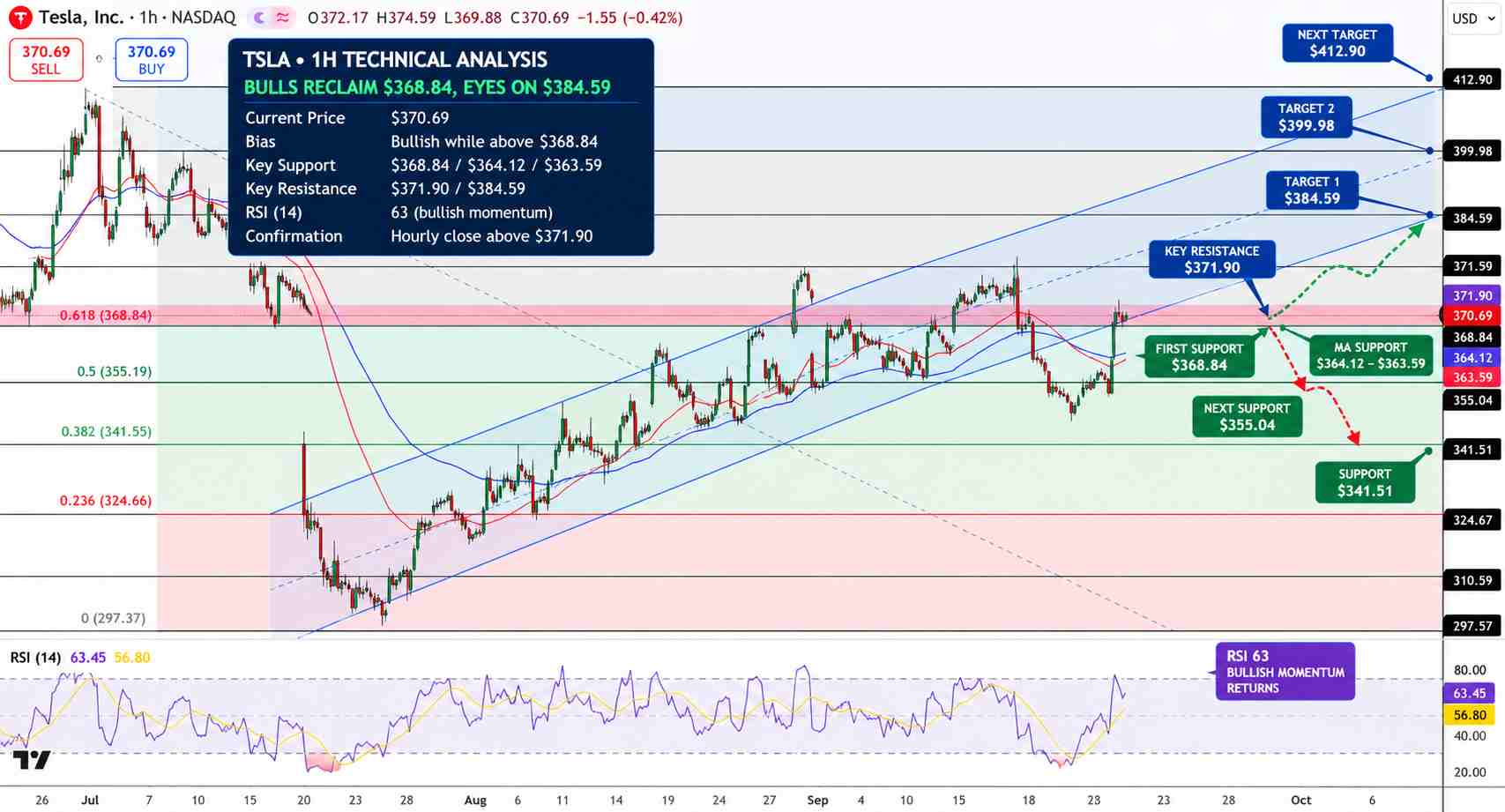This screenshot has height=812, width=1505.
Task: Click the −1.55 (−0.42%) change in the header
Action: (x=629, y=18)
